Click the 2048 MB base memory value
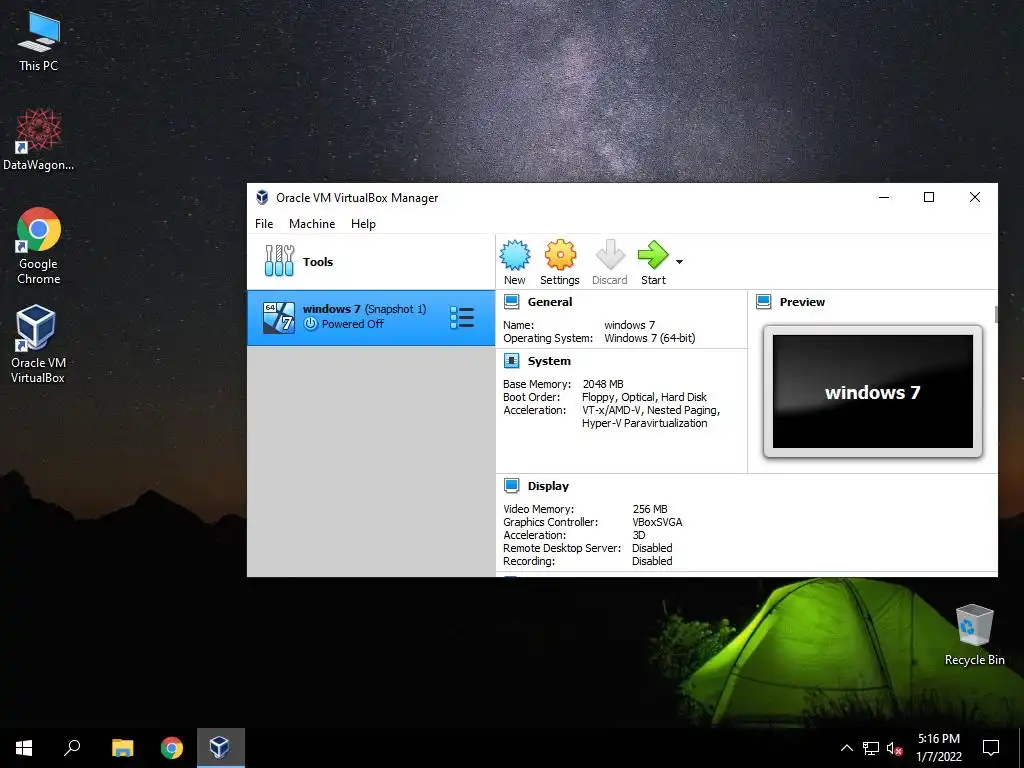This screenshot has height=768, width=1024. coord(603,384)
